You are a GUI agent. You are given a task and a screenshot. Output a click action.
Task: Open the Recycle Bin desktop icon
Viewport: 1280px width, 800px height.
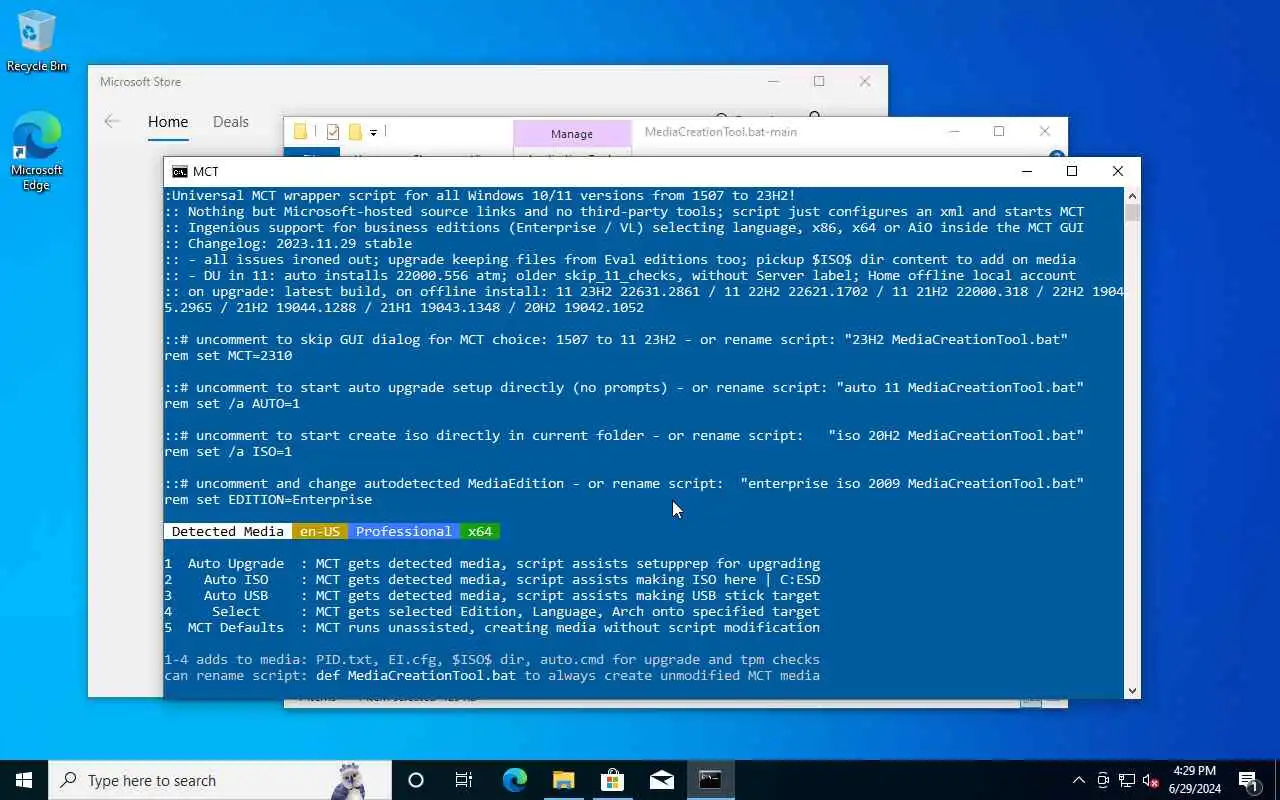[x=36, y=42]
